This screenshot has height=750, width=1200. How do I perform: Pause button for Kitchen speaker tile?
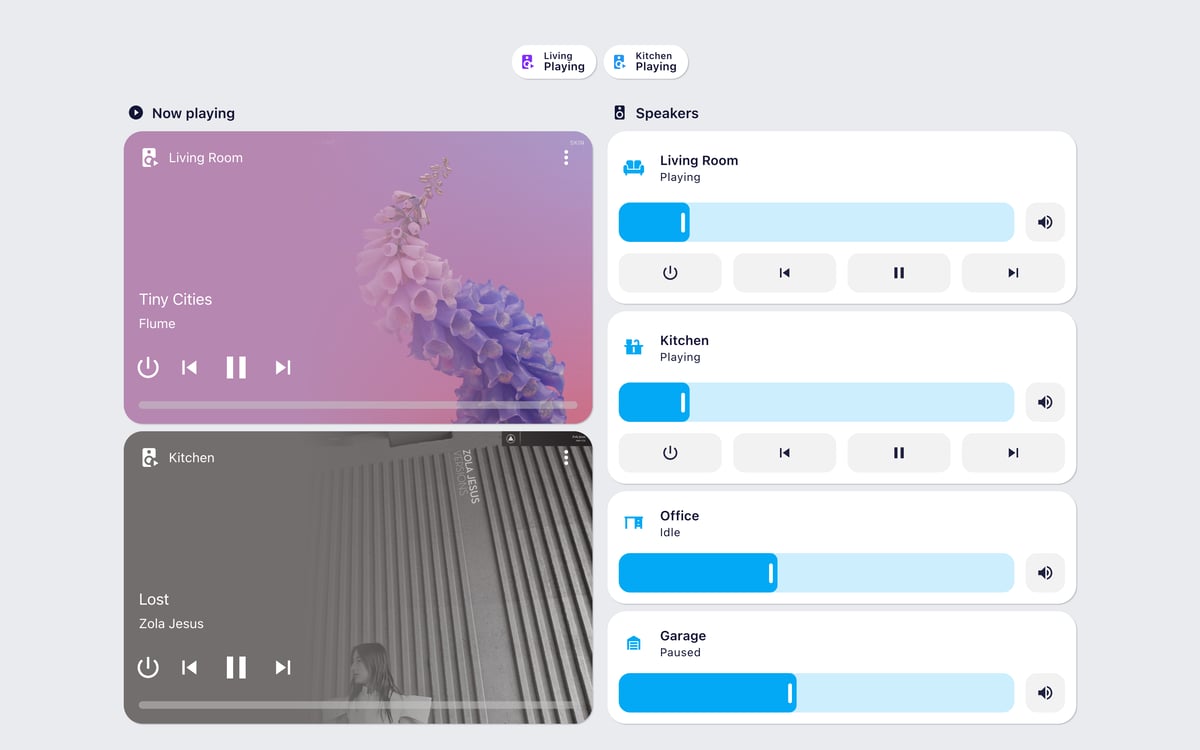click(899, 453)
